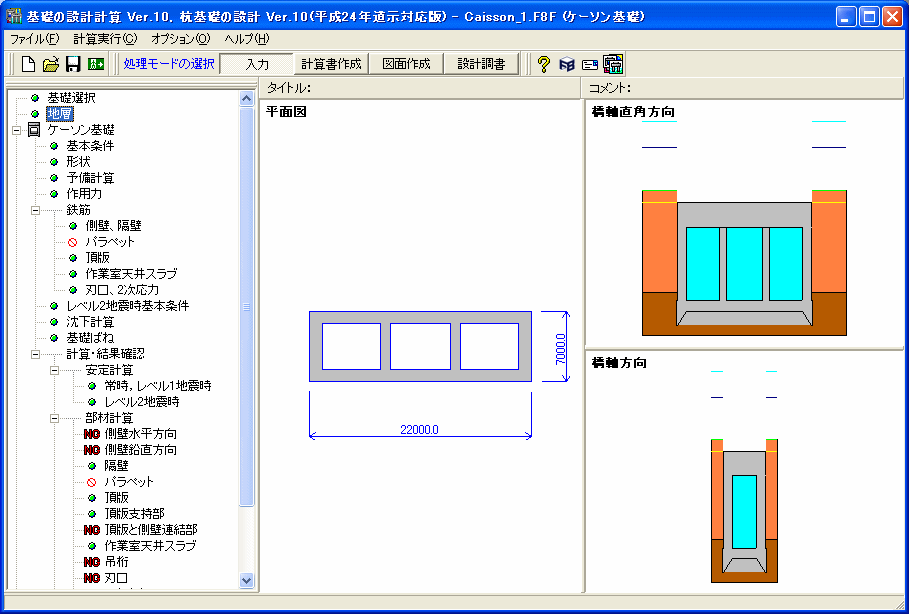This screenshot has height=614, width=909.
Task: Open the ファイル(F) menu
Action: click(x=35, y=39)
